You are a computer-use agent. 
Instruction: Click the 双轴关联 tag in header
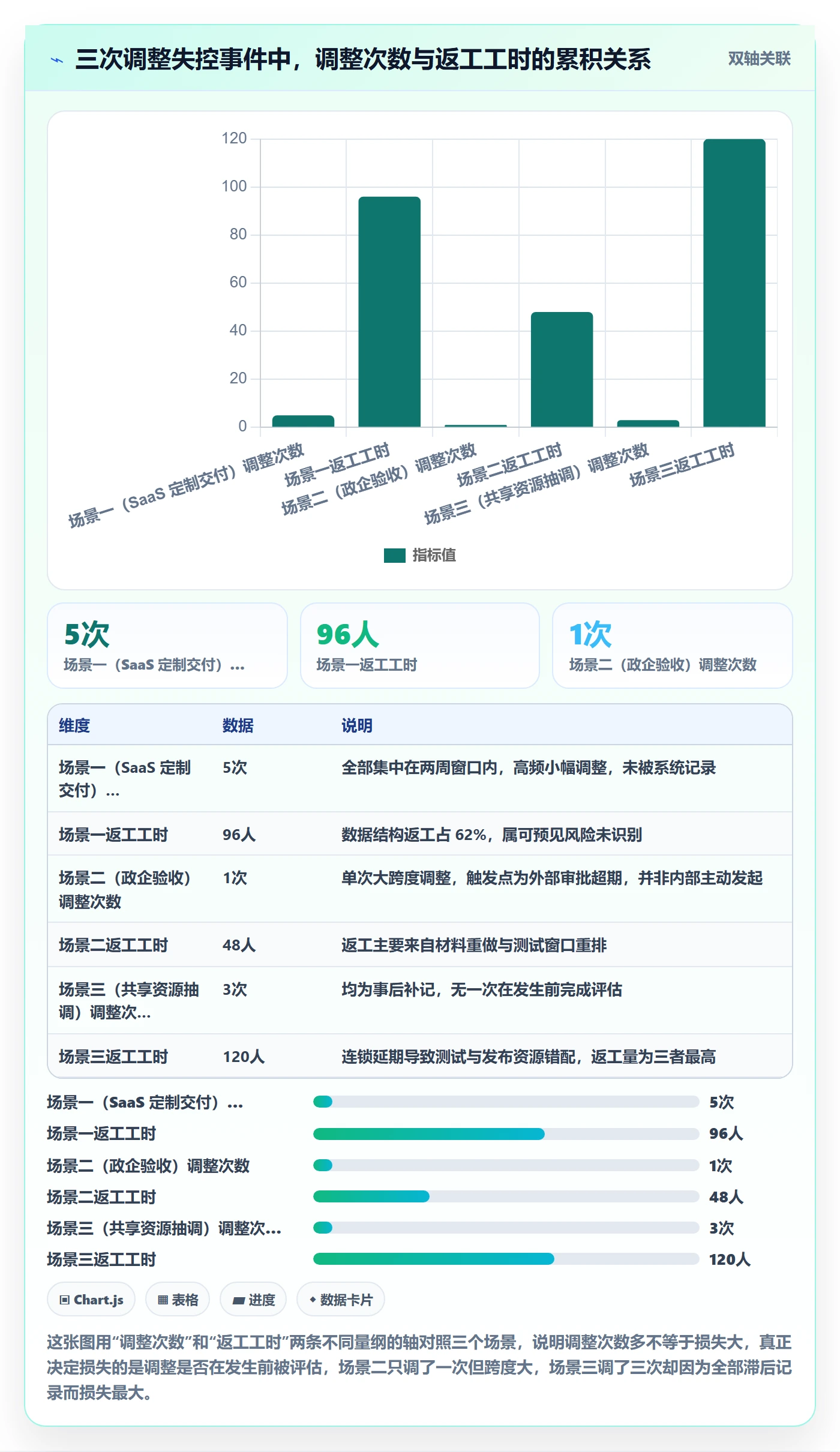[x=759, y=58]
